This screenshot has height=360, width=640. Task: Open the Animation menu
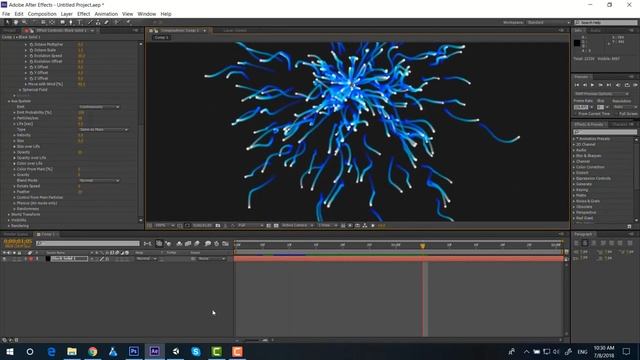click(106, 14)
